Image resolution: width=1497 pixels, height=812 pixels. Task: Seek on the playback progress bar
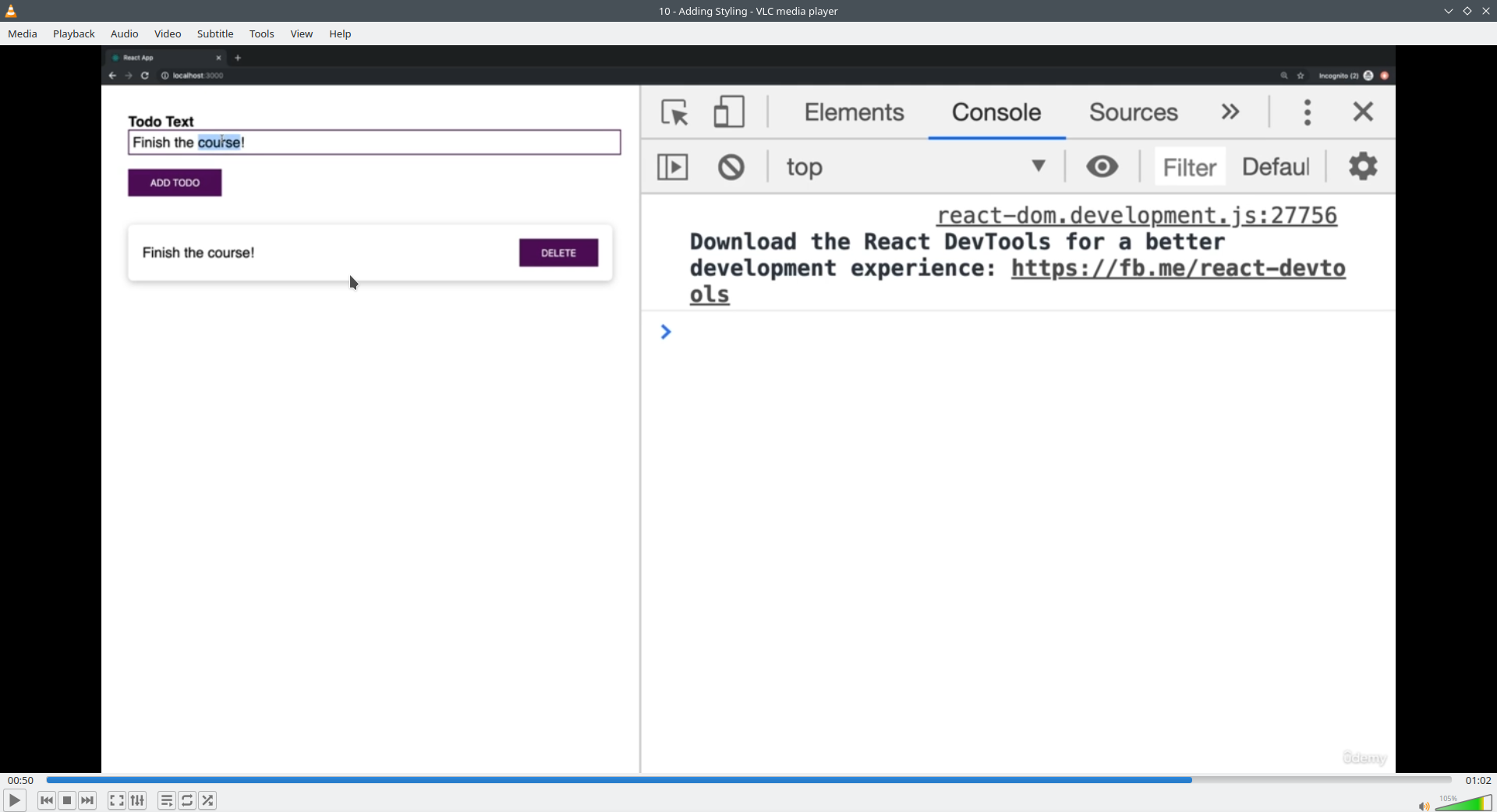coord(748,780)
